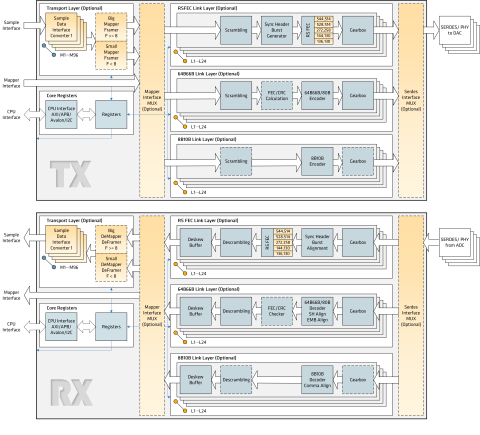The width and height of the screenshot is (480, 435).
Task: Select the TX 64B66B/80B Encoder block
Action: tap(317, 96)
